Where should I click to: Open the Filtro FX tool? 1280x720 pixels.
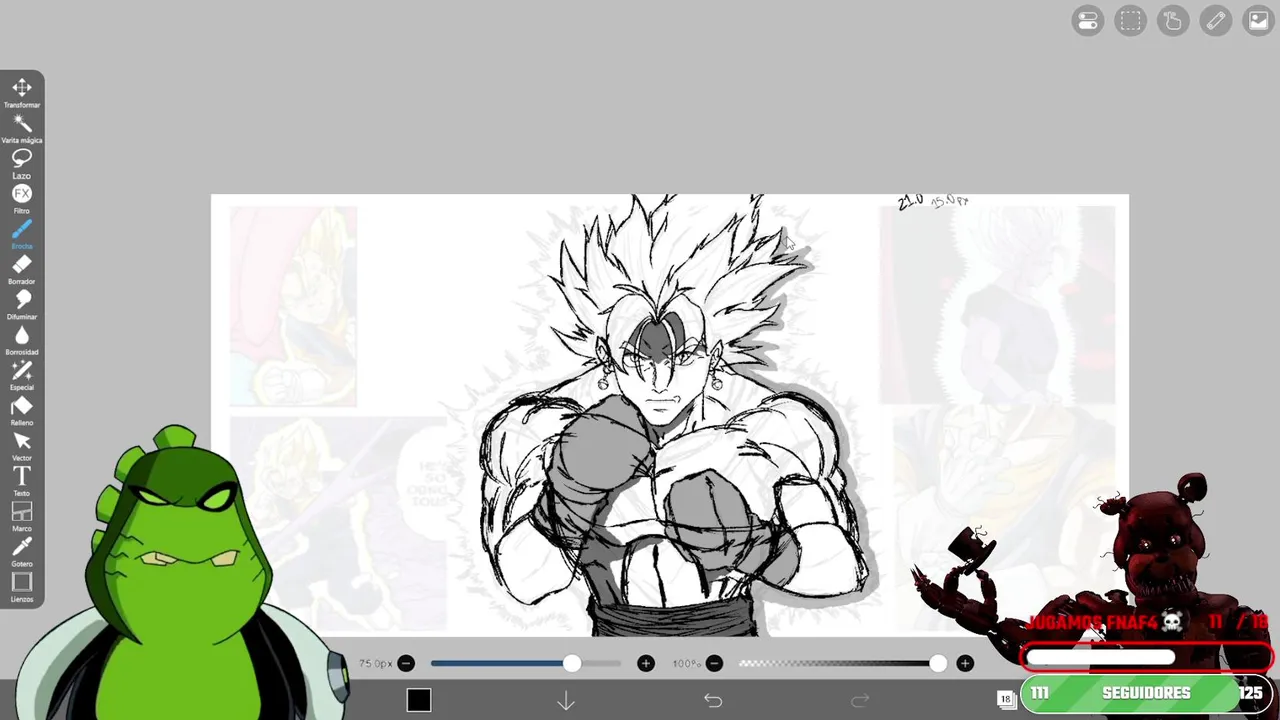click(22, 198)
